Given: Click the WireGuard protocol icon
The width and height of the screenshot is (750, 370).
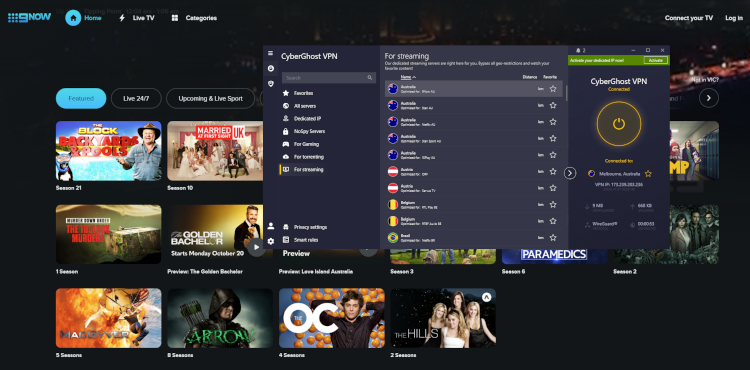Looking at the screenshot, I should click(x=587, y=224).
